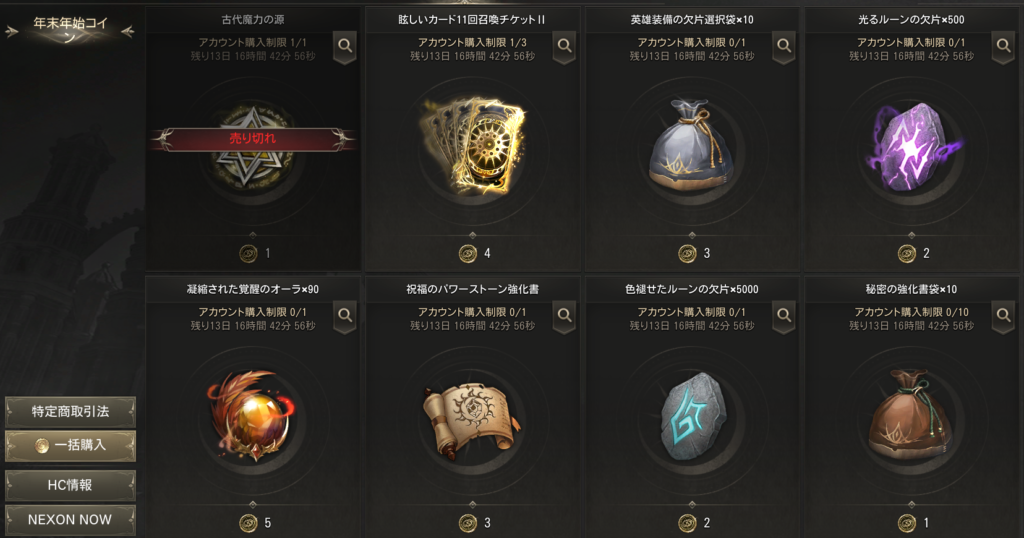Select the gray rune stone with cyan glyph
1024x538 pixels.
click(x=693, y=417)
